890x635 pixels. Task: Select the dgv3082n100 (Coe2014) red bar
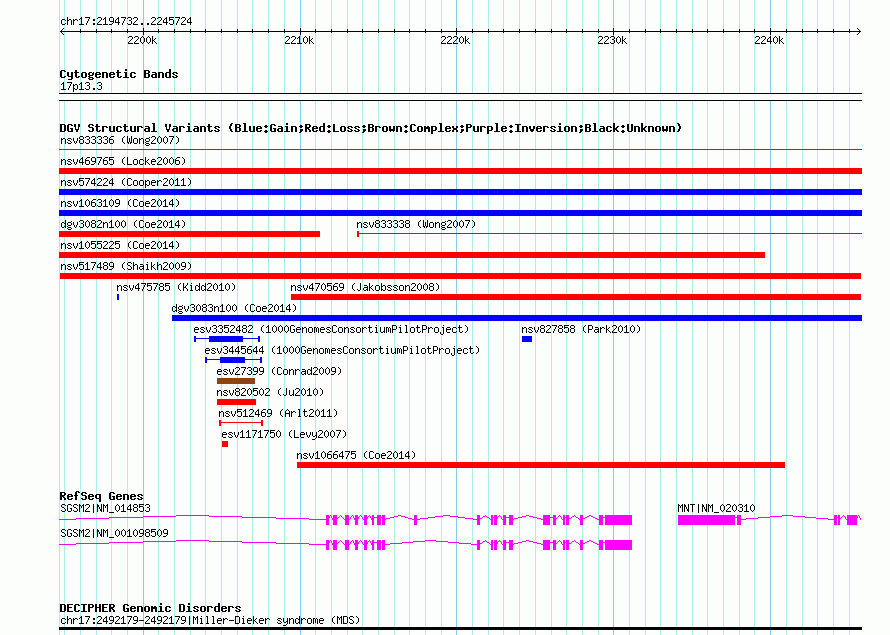click(x=190, y=234)
